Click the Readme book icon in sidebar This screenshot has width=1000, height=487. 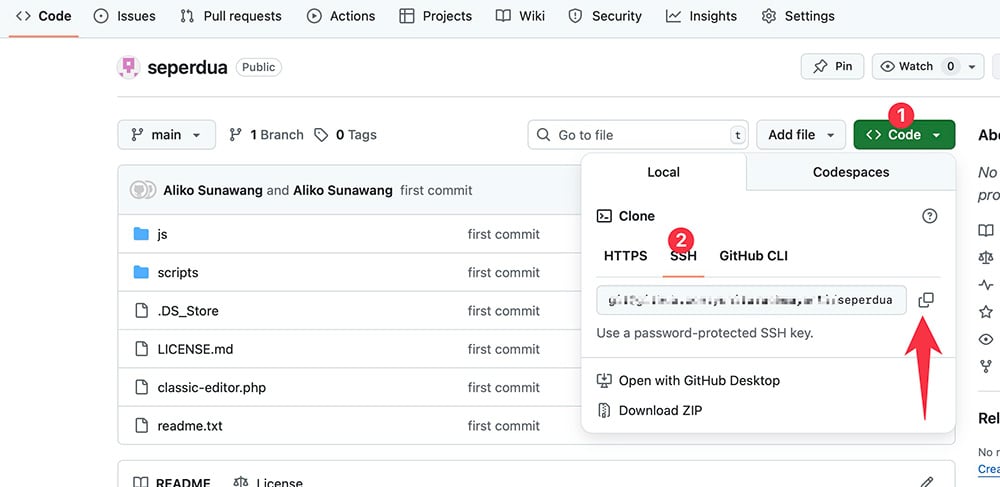[986, 230]
